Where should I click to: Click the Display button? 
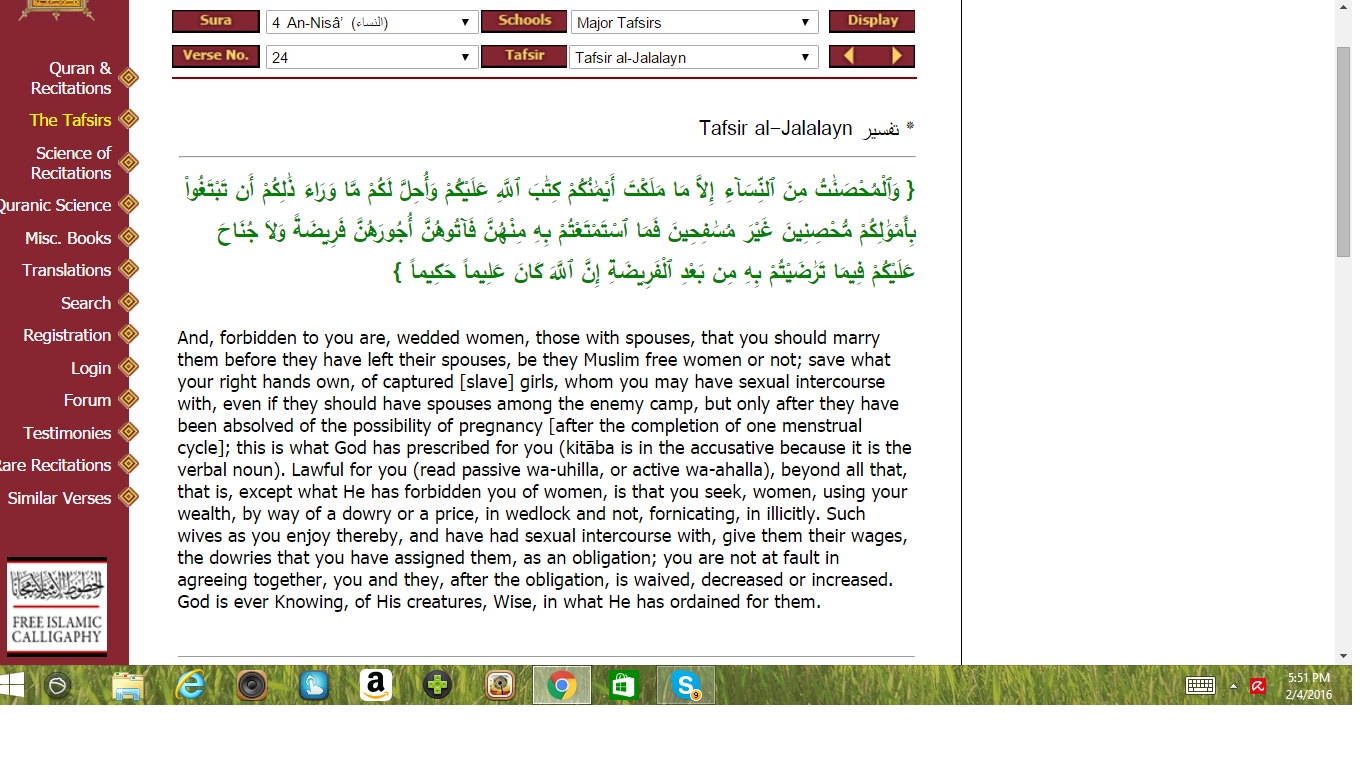[872, 21]
